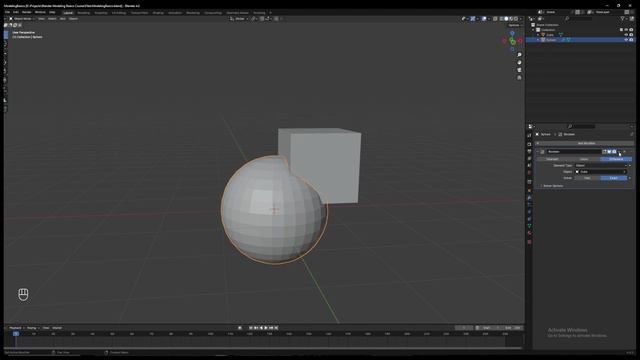Open the Material properties tab icon
The image size is (640, 360).
pyautogui.click(x=529, y=233)
